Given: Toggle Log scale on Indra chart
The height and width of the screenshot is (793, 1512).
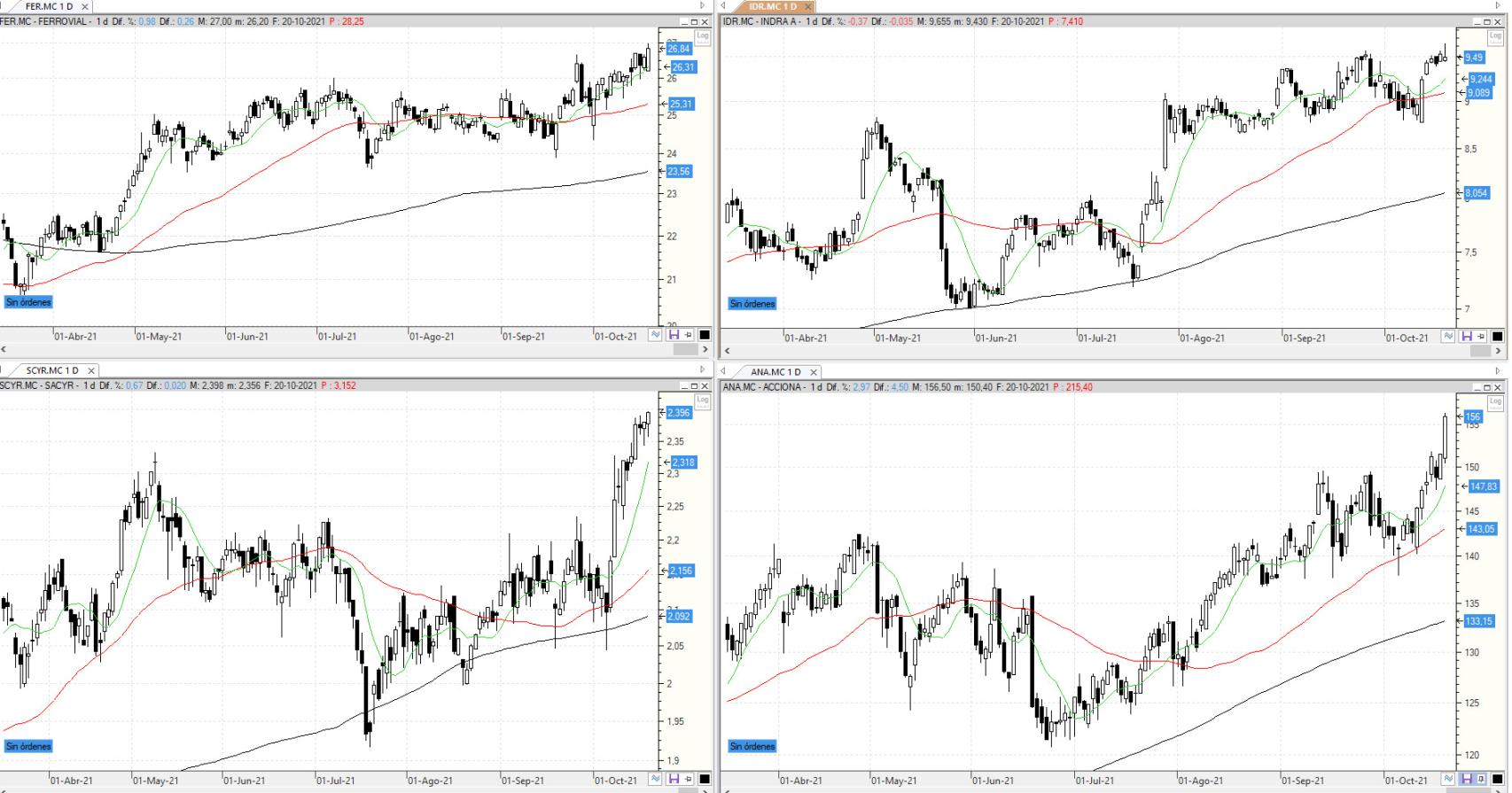Looking at the screenshot, I should tap(1495, 37).
